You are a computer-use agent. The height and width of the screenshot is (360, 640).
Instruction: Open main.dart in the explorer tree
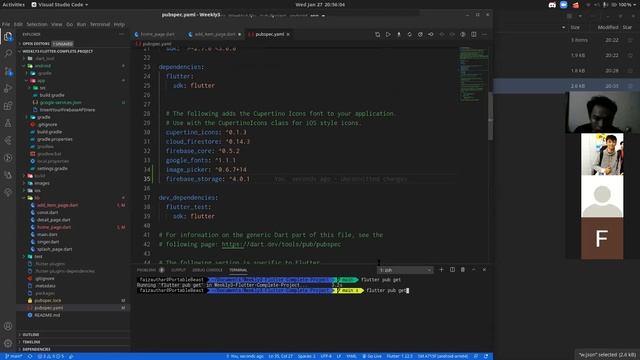coord(47,234)
